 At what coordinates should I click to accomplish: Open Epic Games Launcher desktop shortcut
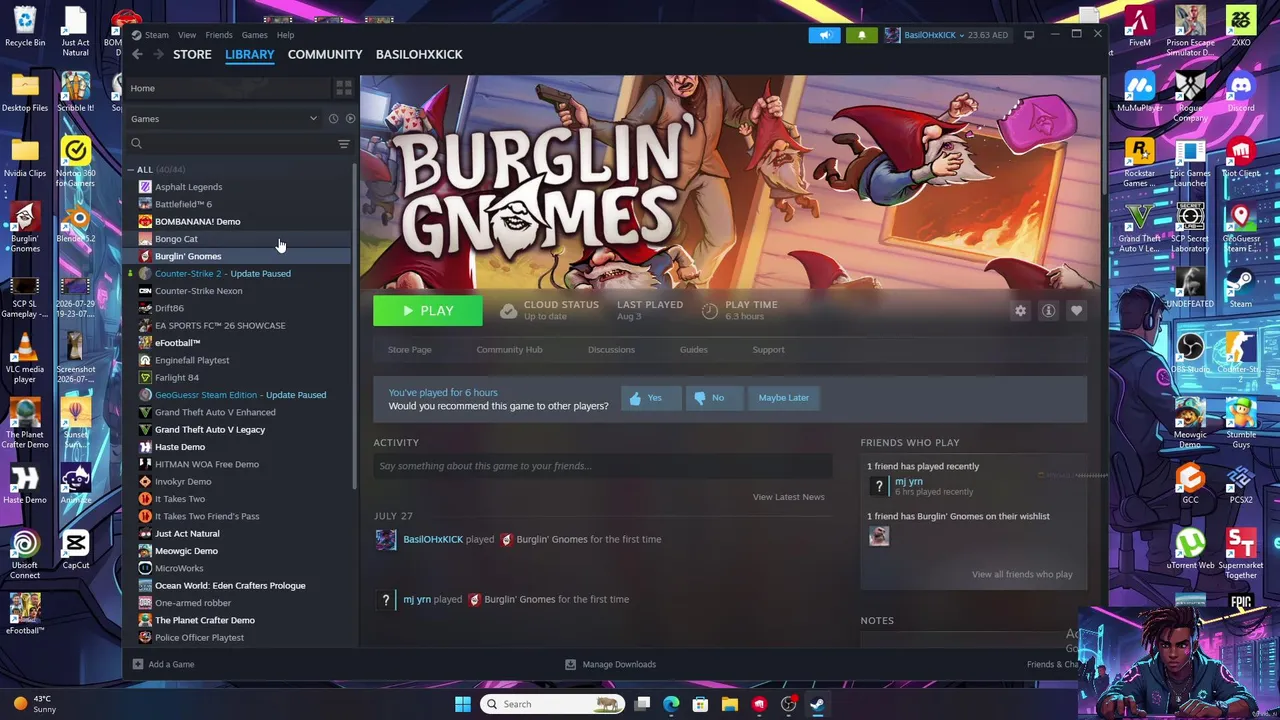(1190, 164)
